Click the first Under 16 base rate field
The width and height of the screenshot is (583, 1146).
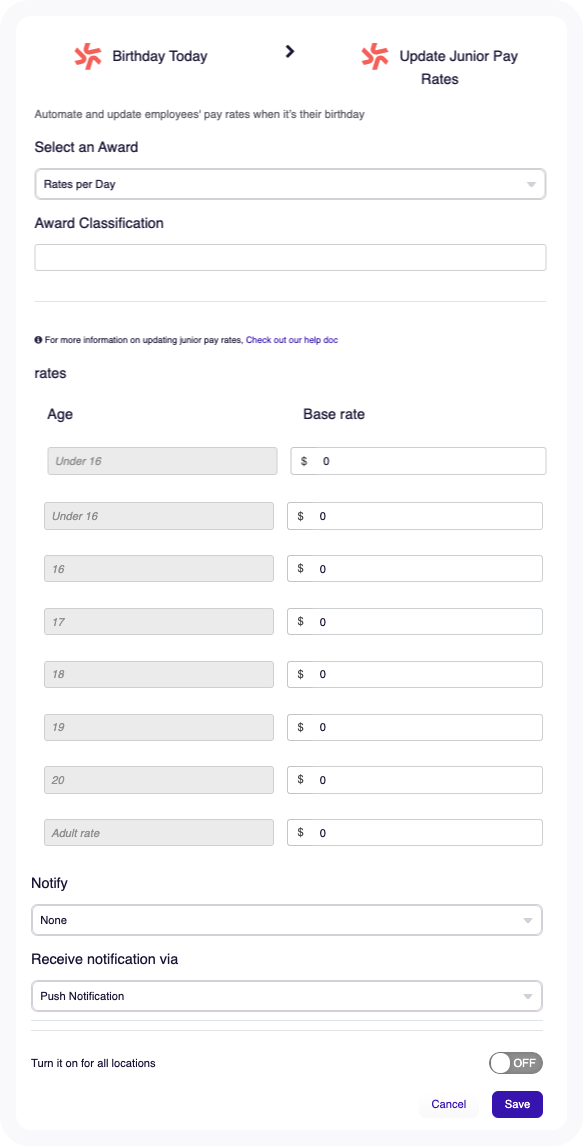[417, 461]
